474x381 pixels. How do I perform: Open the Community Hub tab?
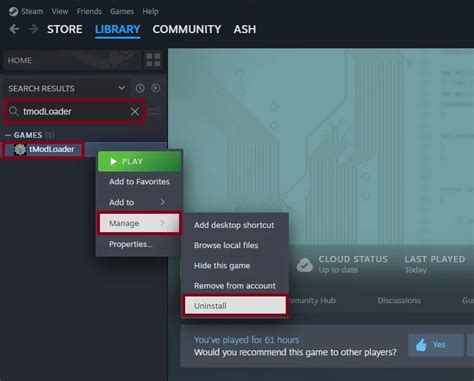312,301
